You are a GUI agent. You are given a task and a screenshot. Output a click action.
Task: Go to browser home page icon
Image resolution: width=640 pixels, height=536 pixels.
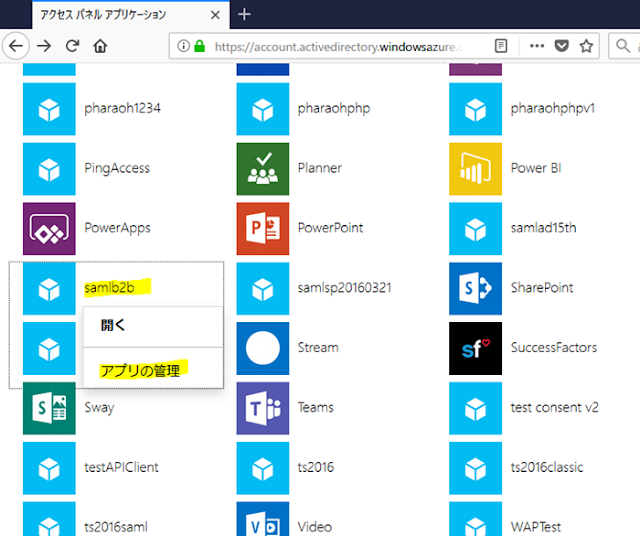[x=100, y=46]
